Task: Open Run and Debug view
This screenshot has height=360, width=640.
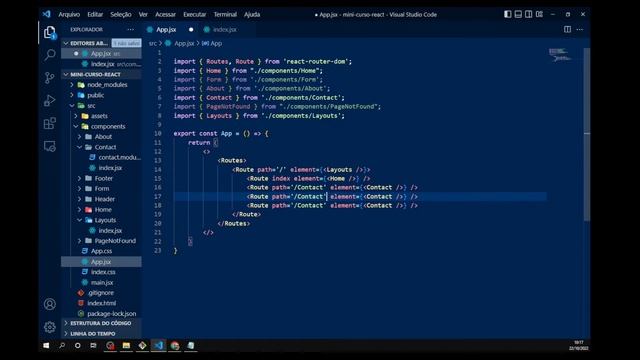Action: point(50,100)
